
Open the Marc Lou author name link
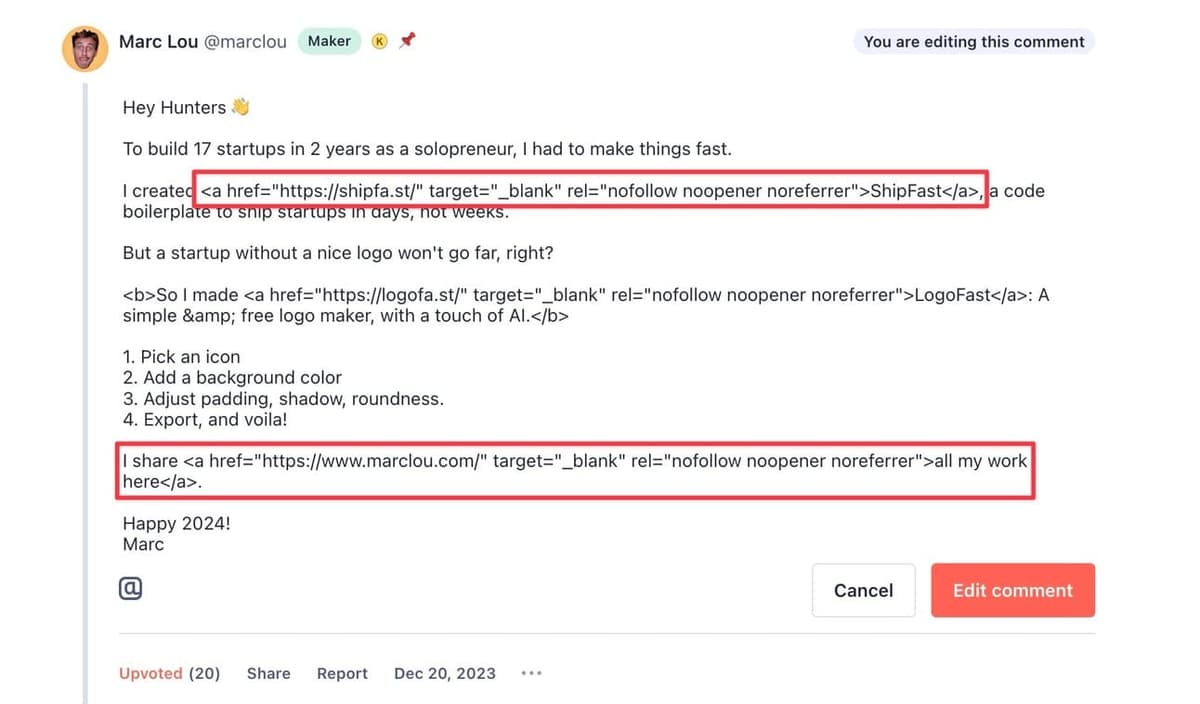pyautogui.click(x=158, y=42)
